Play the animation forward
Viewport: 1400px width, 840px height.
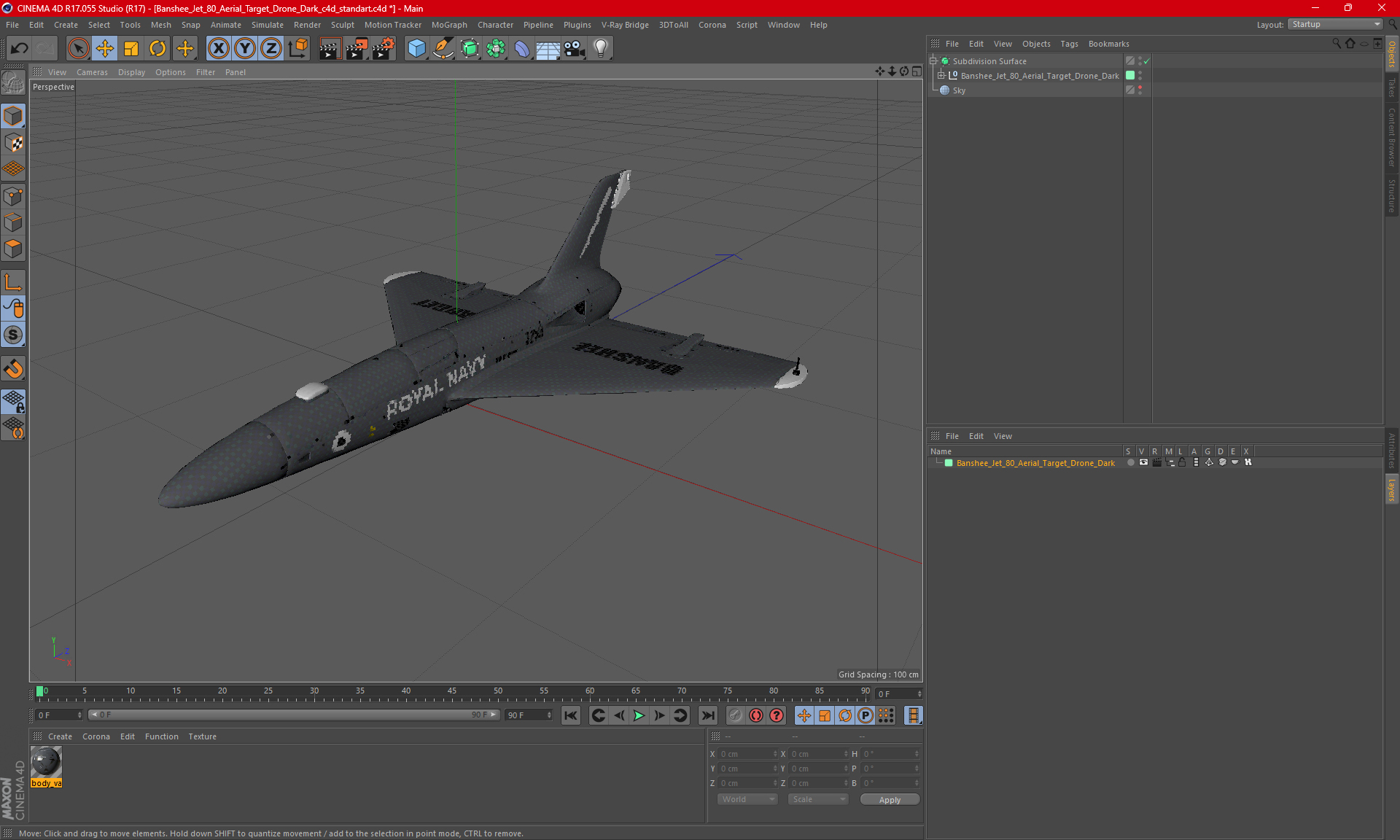639,715
